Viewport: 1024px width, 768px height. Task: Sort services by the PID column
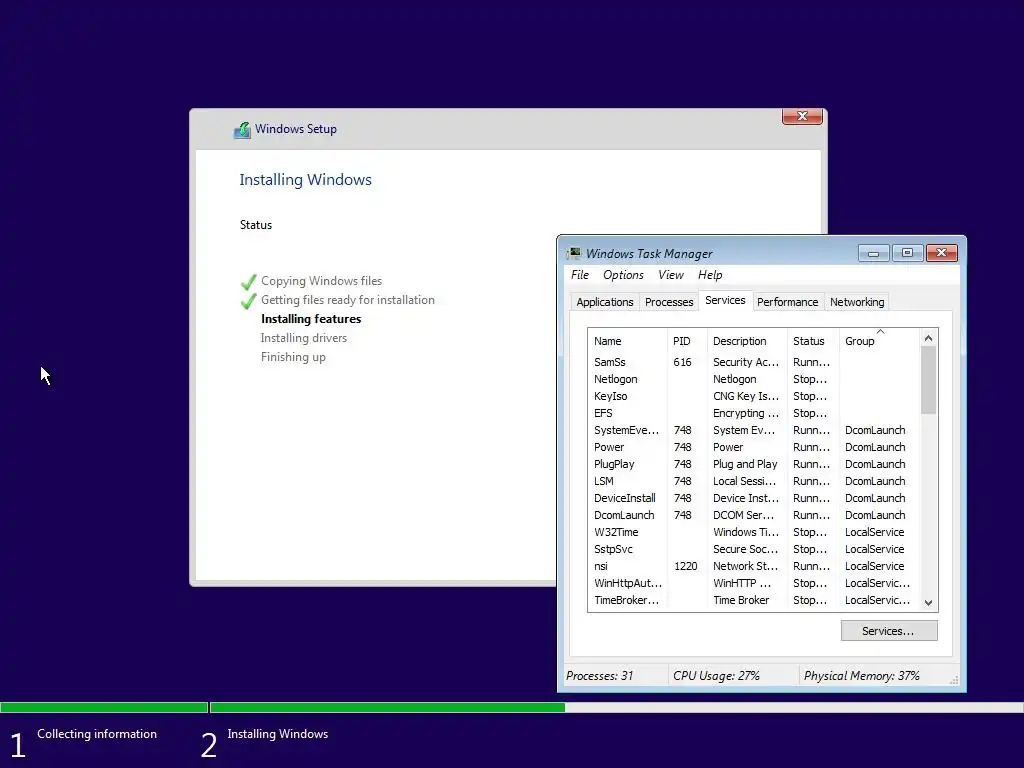click(x=686, y=341)
